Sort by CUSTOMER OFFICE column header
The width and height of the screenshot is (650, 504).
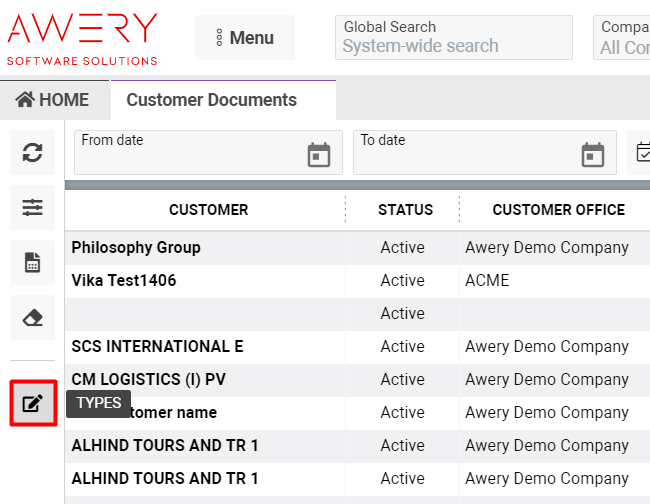[x=558, y=210]
